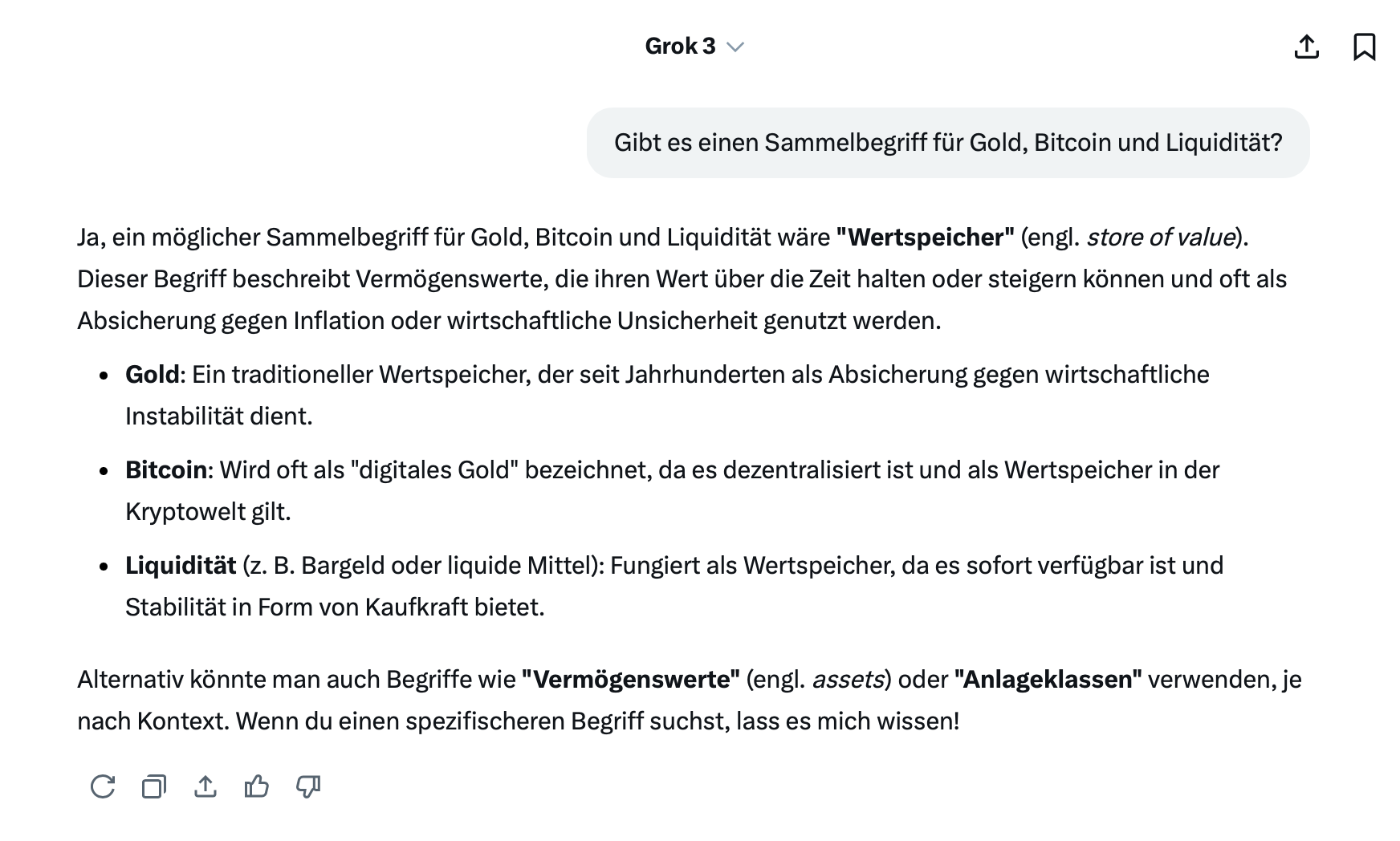
Task: Regenerate the Grok response
Action: 103,786
